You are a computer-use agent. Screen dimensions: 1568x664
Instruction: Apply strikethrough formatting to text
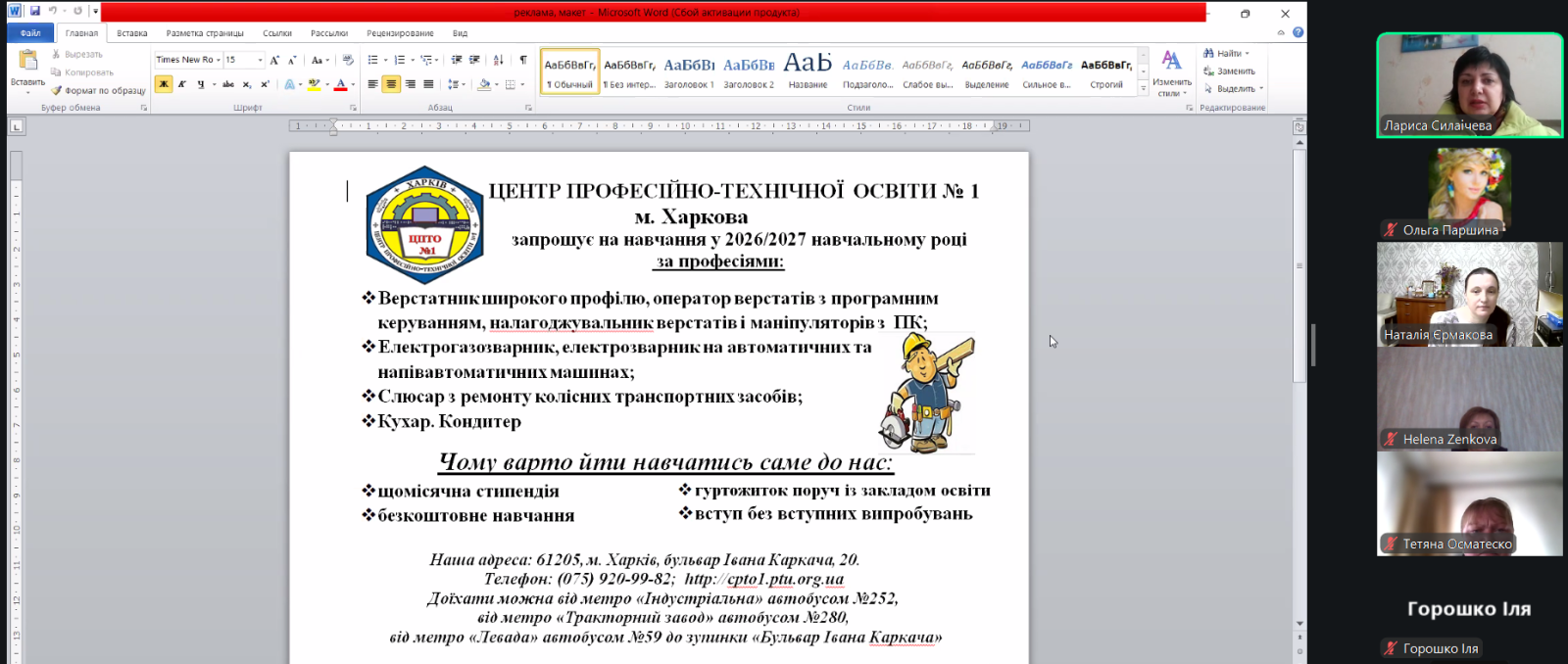[x=227, y=84]
